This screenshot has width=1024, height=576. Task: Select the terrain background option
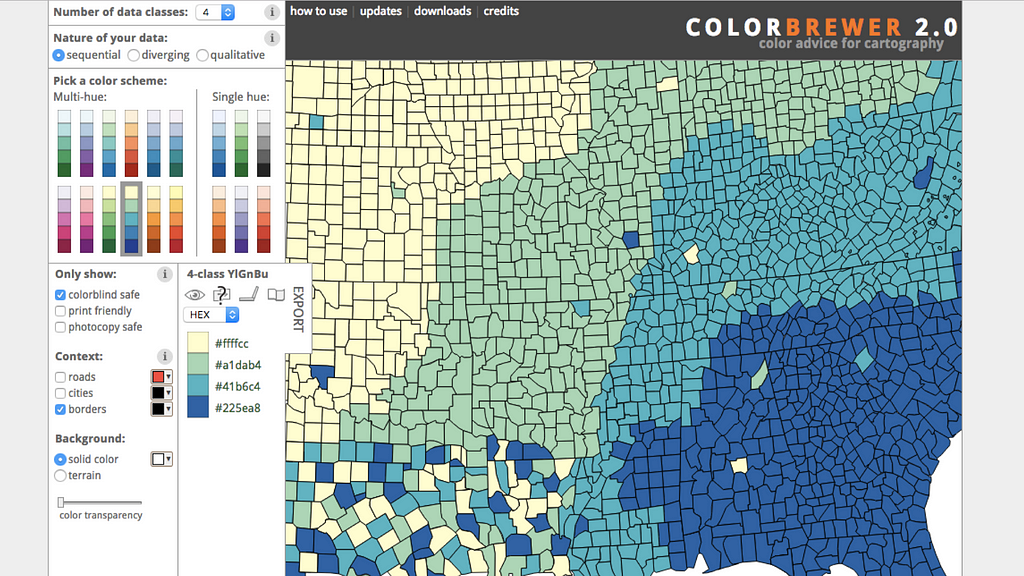60,475
